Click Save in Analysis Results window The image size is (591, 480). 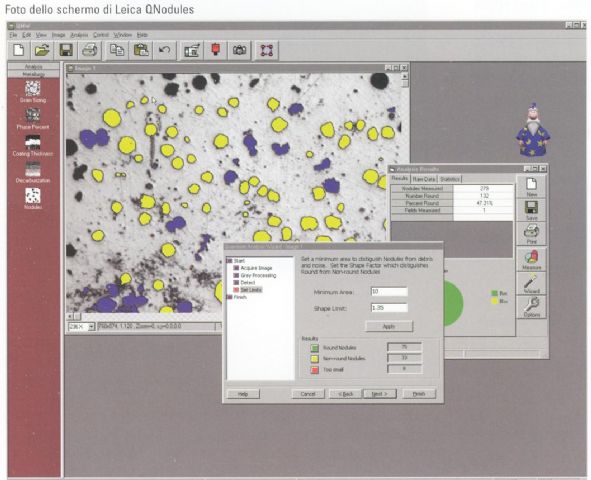coord(531,210)
